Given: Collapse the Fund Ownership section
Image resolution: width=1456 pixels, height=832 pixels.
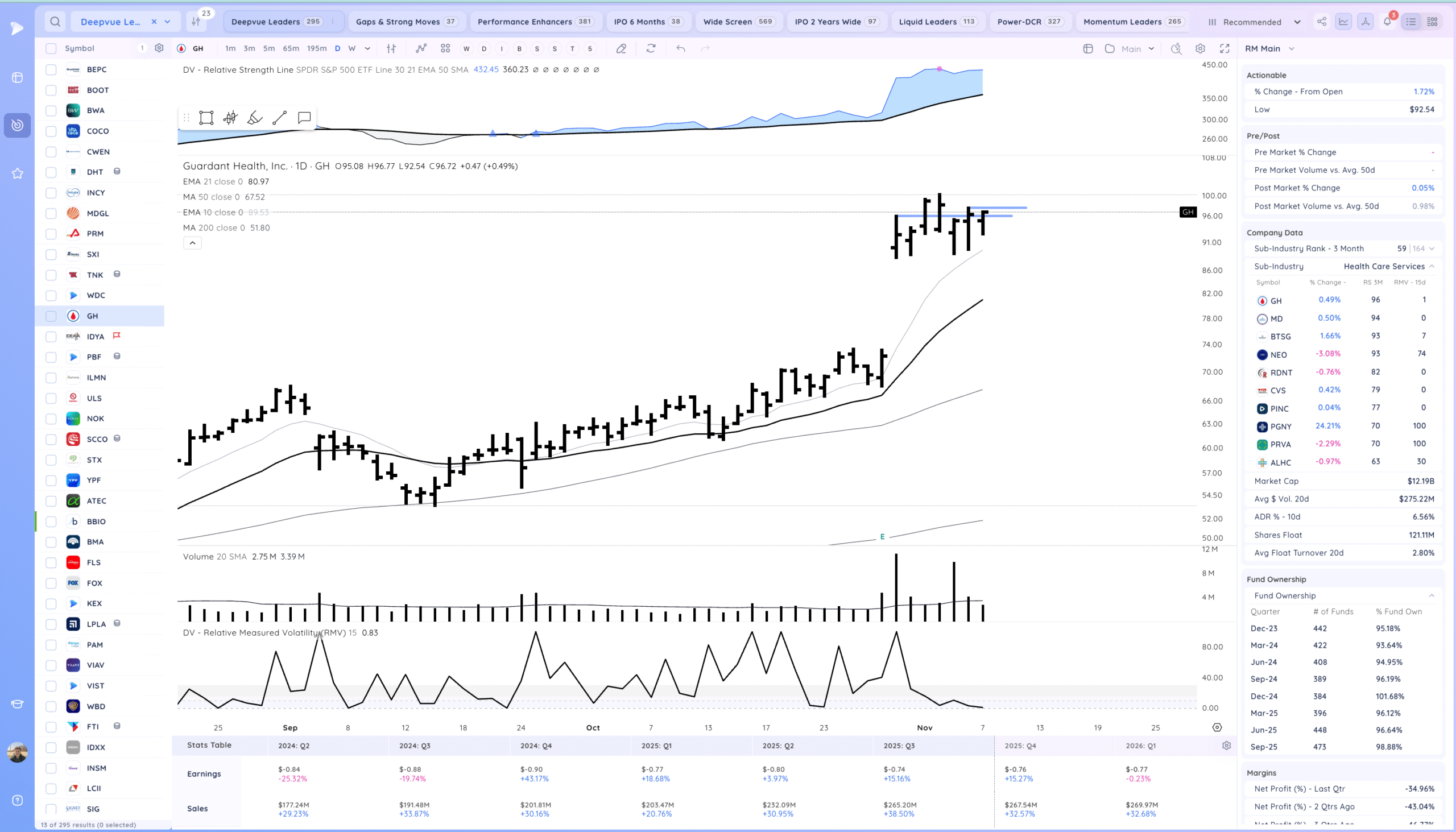Looking at the screenshot, I should coord(1432,595).
